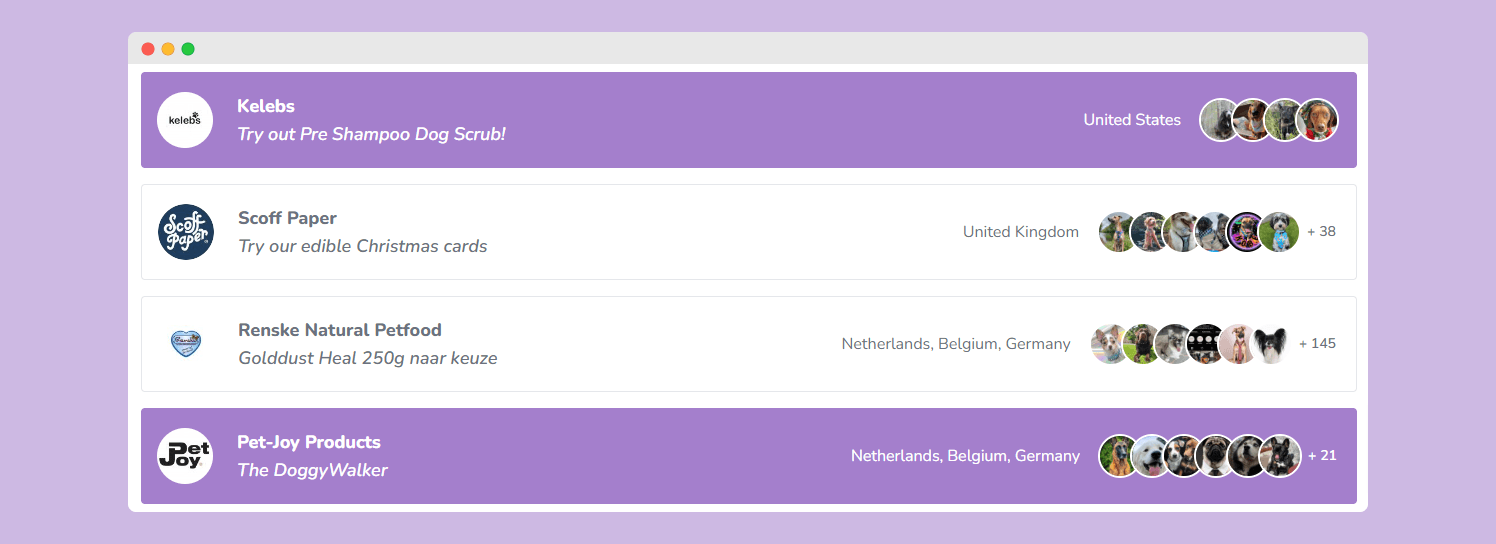Viewport: 1496px width, 544px height.
Task: Click the Kelebs brand logo
Action: 185,120
